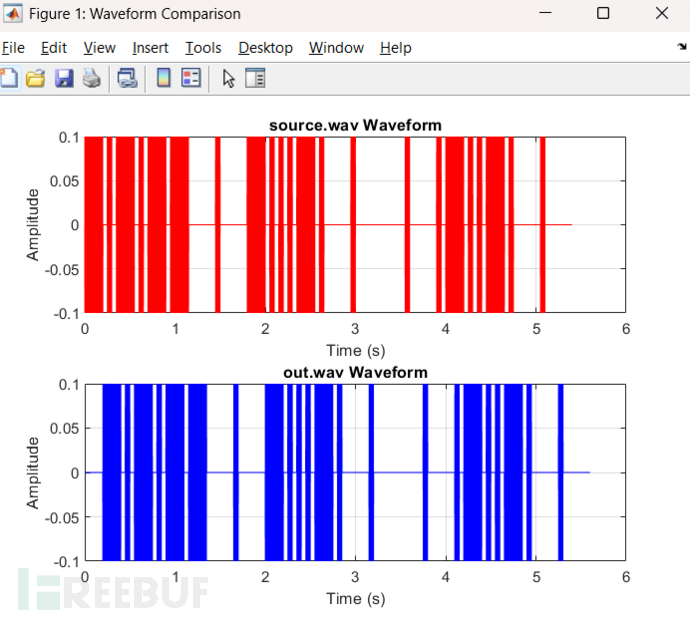Open a file using the folder icon
Image resolution: width=690 pixels, height=617 pixels.
(x=36, y=78)
